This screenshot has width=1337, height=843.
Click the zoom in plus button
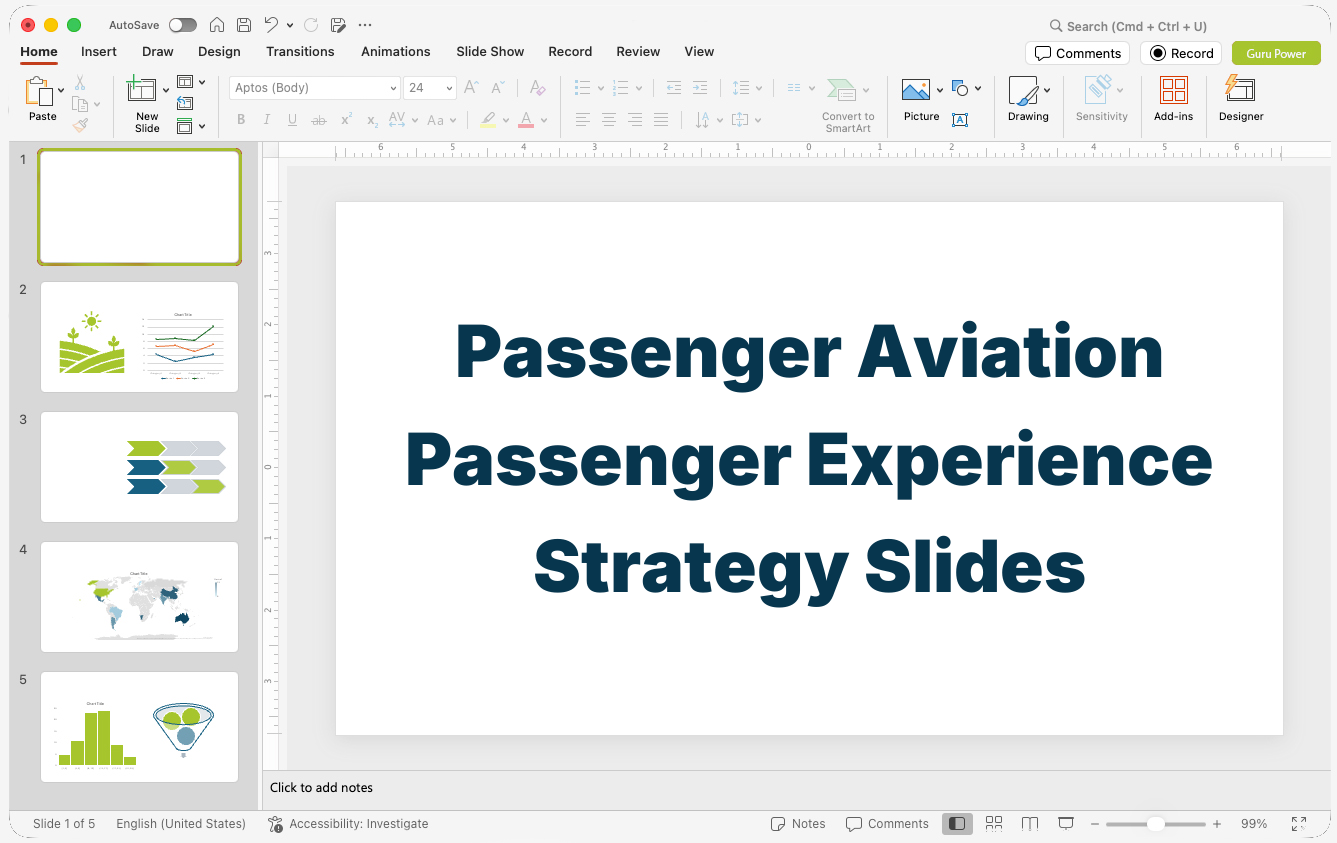pos(1217,824)
